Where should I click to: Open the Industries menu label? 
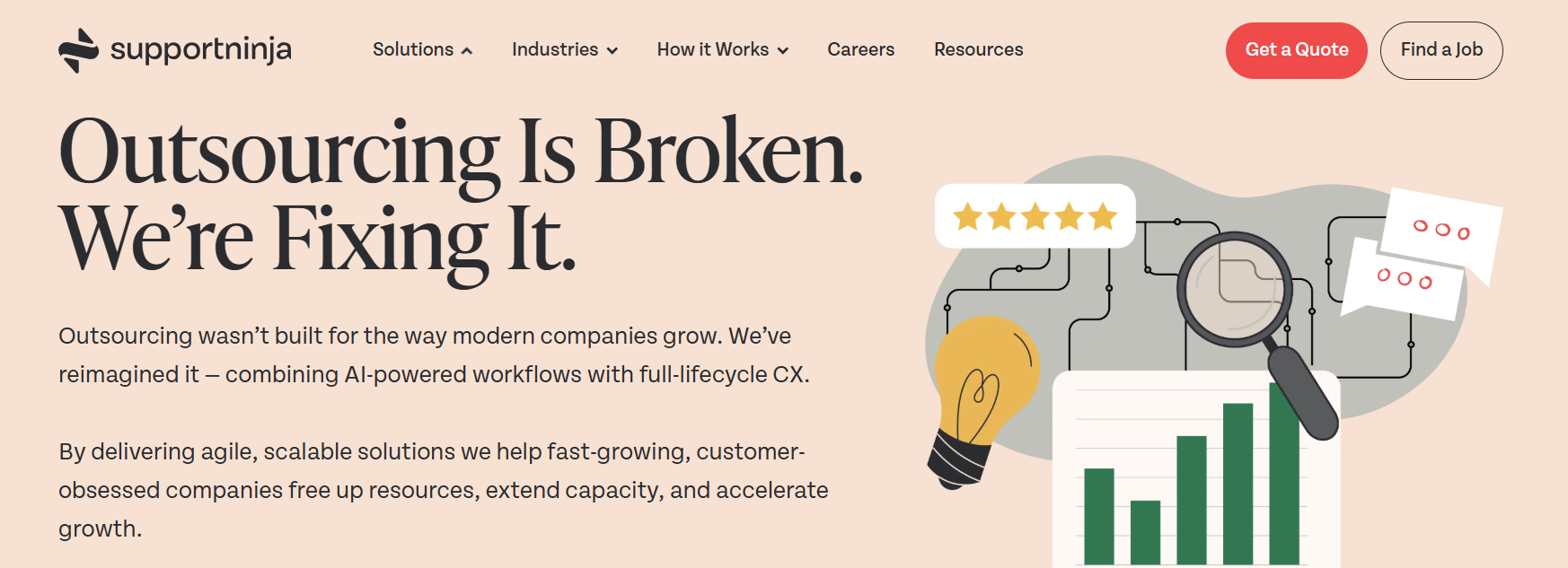pyautogui.click(x=555, y=49)
